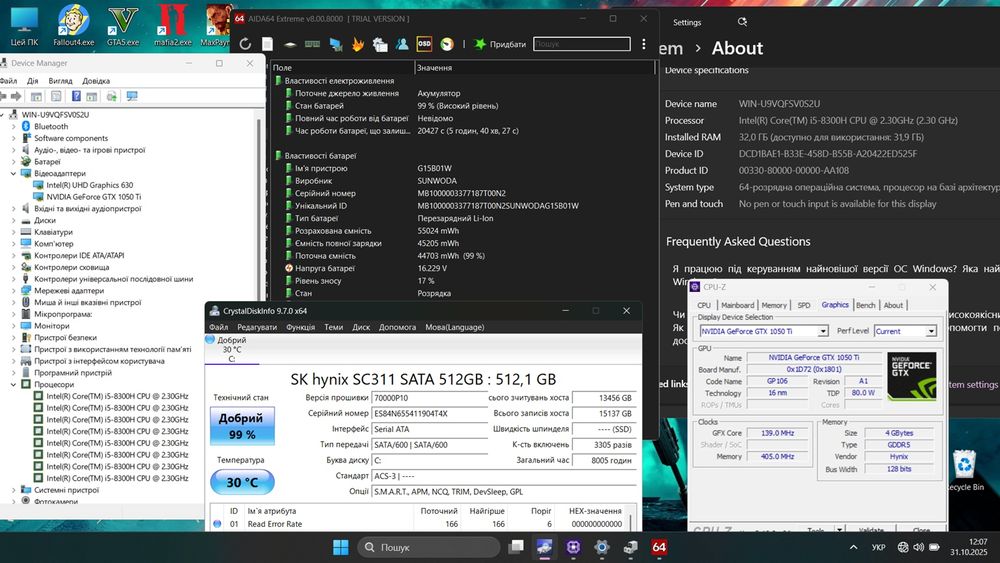Open the Recycle Bin desktop icon
This screenshot has width=1000, height=563.
point(964,462)
